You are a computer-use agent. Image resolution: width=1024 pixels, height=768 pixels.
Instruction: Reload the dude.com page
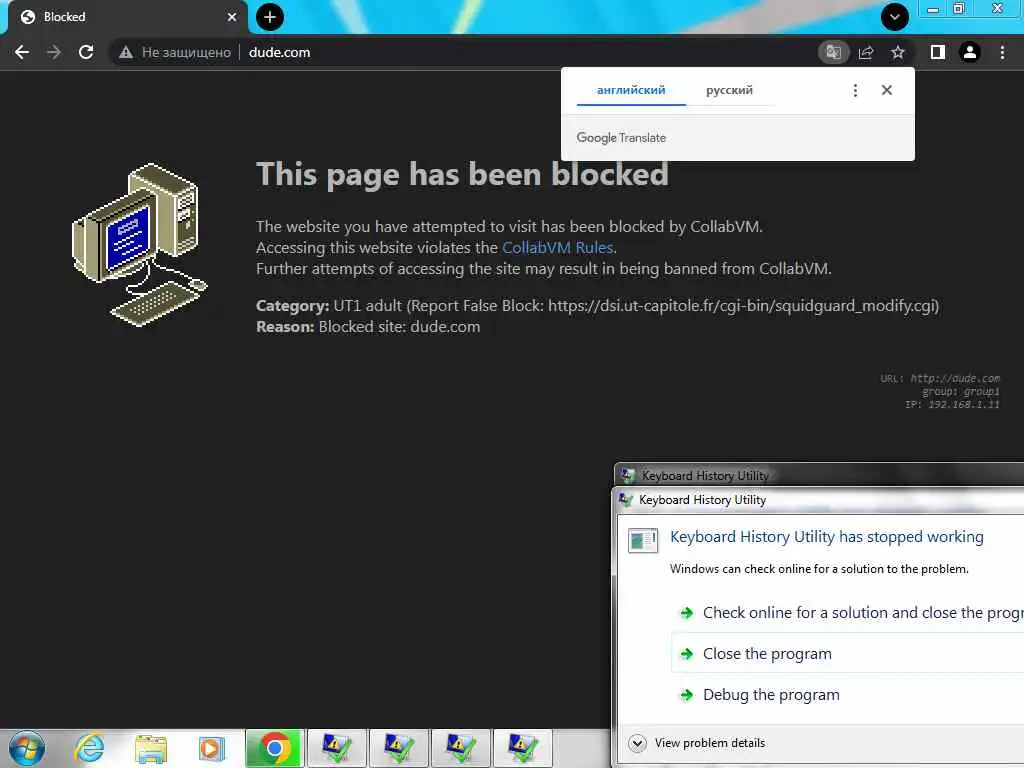[86, 52]
